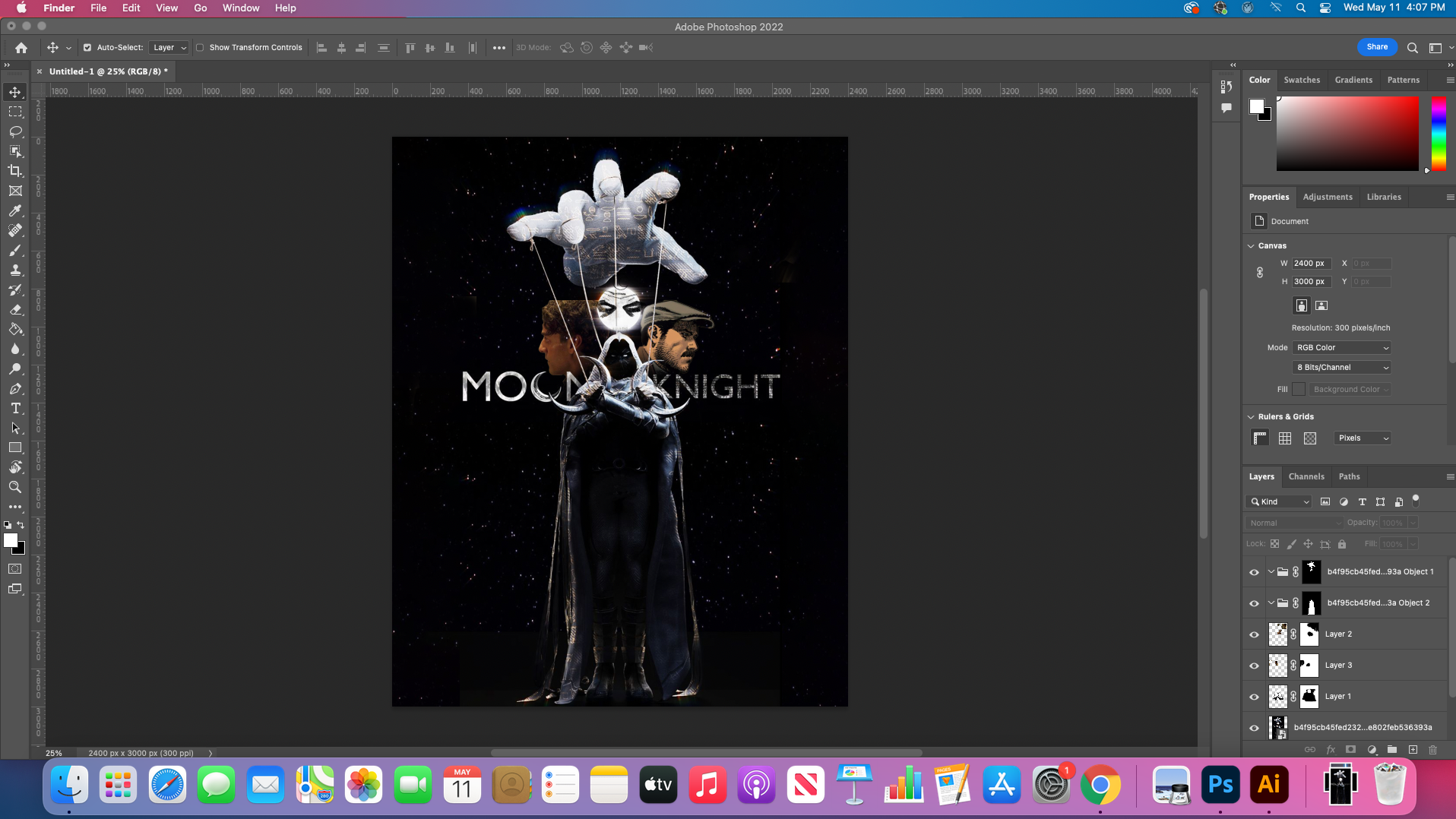This screenshot has width=1456, height=819.
Task: Select the Pen tool
Action: coord(15,389)
